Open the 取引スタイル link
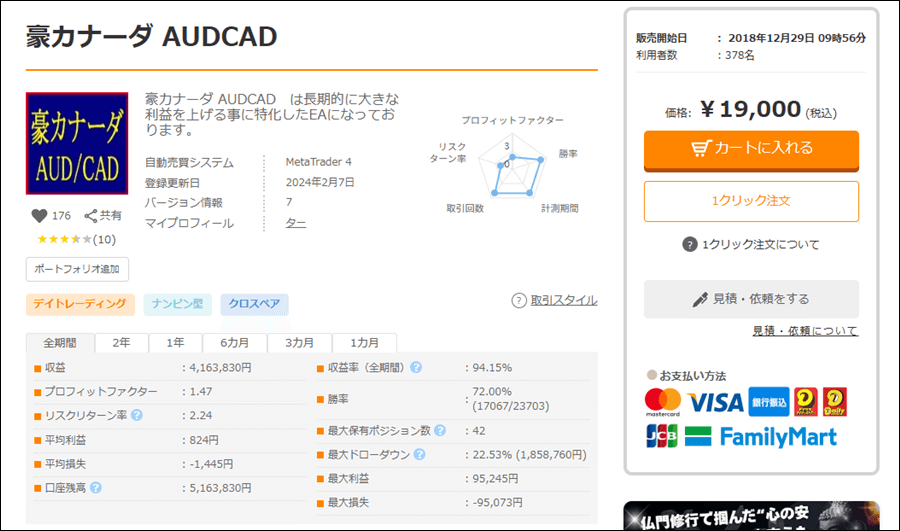The image size is (900, 531). [564, 300]
